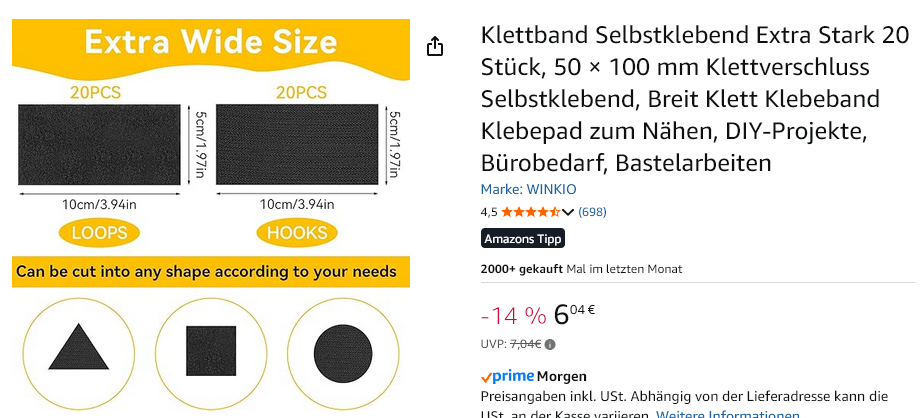Screen dimensions: 922x418
Task: Click the prime logo
Action: (508, 377)
